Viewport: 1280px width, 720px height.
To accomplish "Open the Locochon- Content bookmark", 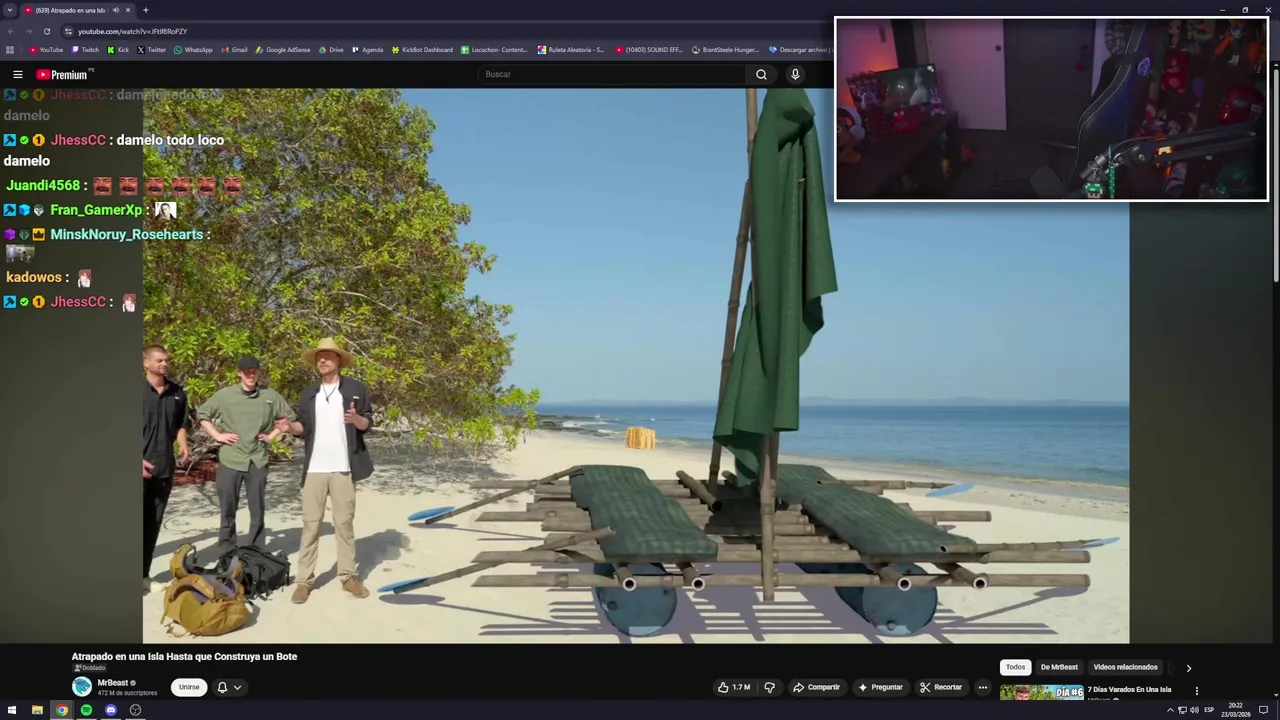I will click(x=494, y=50).
